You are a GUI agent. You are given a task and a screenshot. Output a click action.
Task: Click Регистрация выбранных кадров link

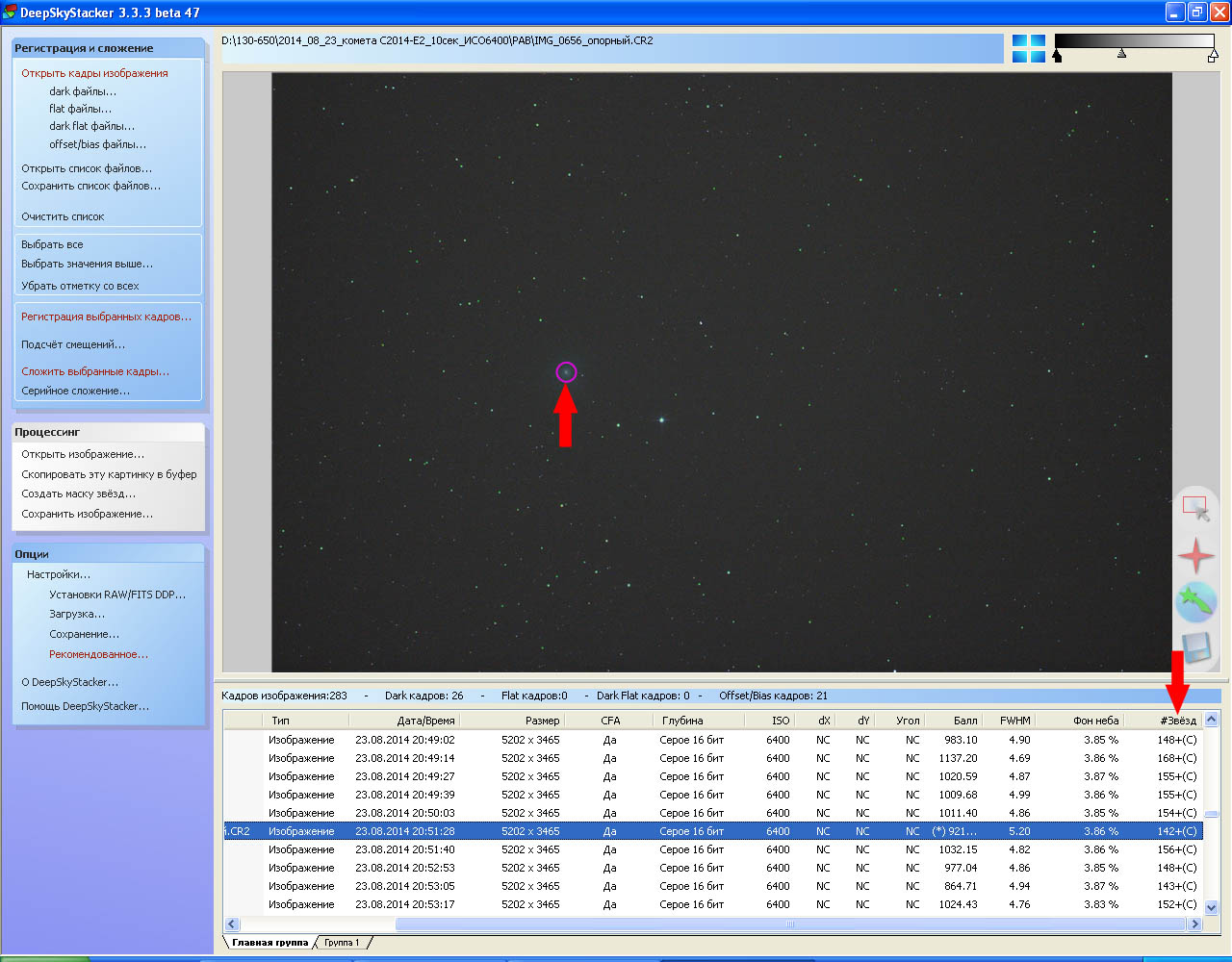click(106, 316)
